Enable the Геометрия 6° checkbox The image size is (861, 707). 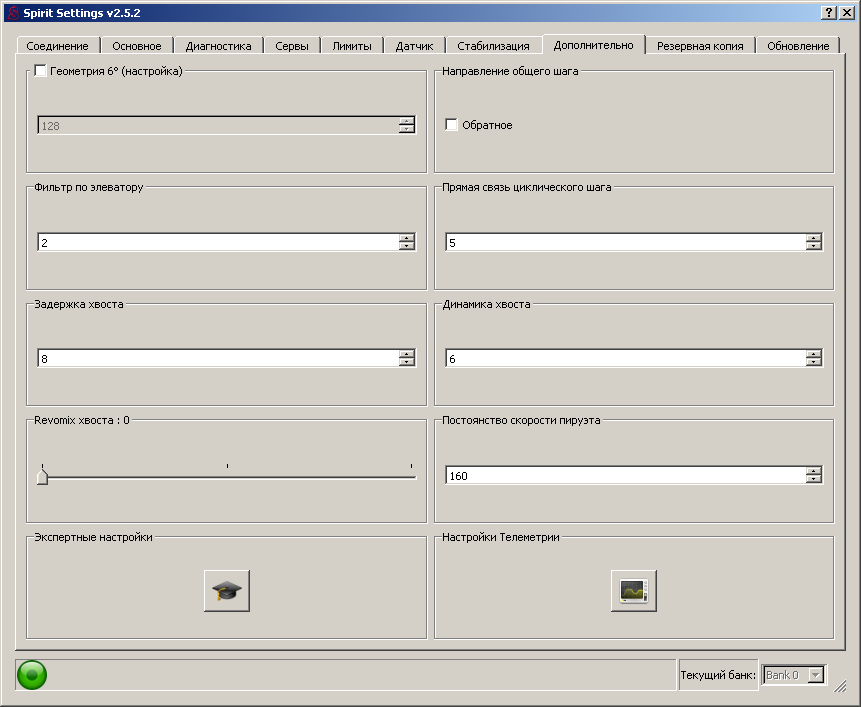[x=41, y=71]
